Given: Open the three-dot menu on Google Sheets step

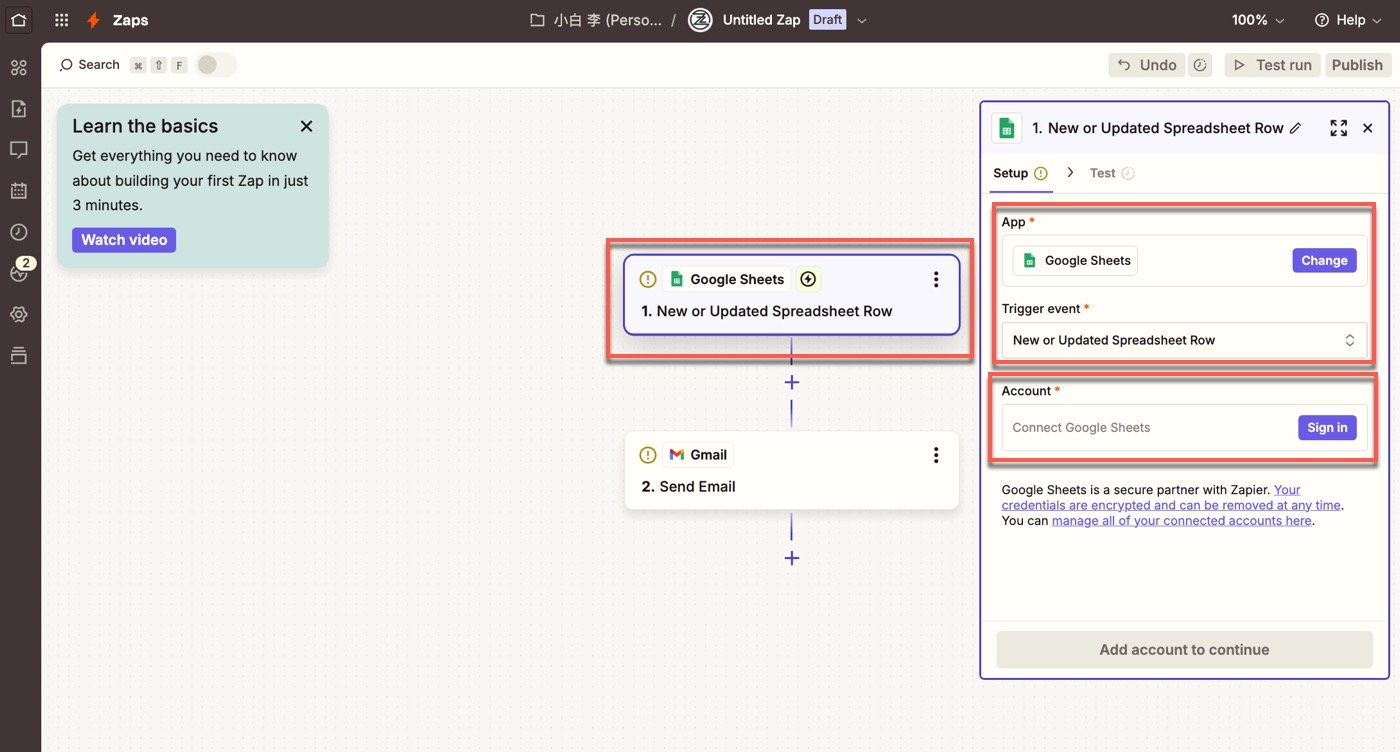Looking at the screenshot, I should click(936, 280).
